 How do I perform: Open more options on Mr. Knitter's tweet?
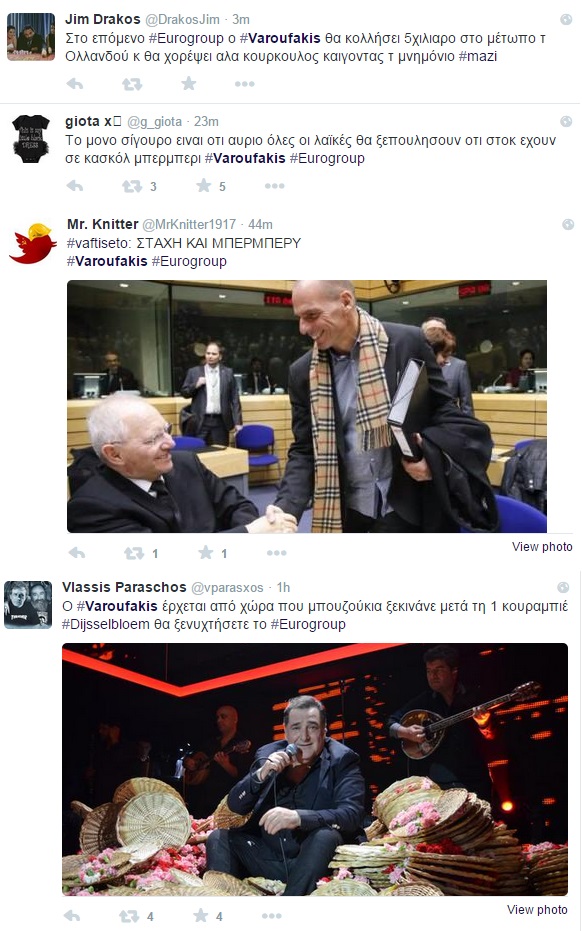tap(277, 553)
